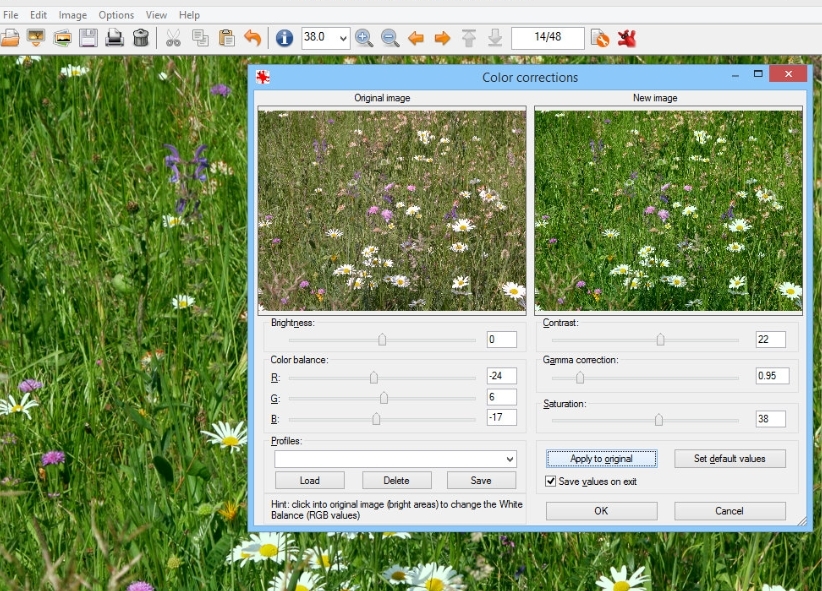Click the gray first page up arrow
This screenshot has width=822, height=591.
coord(469,38)
